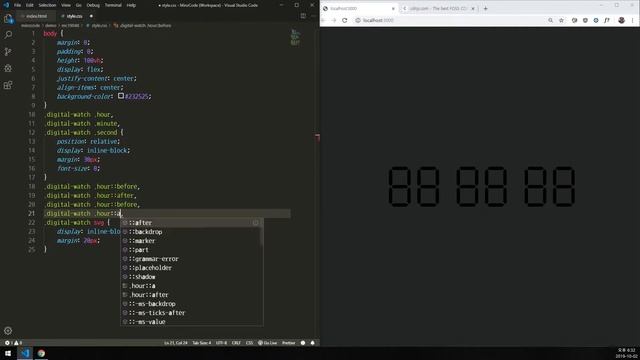This screenshot has height=360, width=640.
Task: Click CRLF line ending in status bar
Action: click(x=236, y=343)
